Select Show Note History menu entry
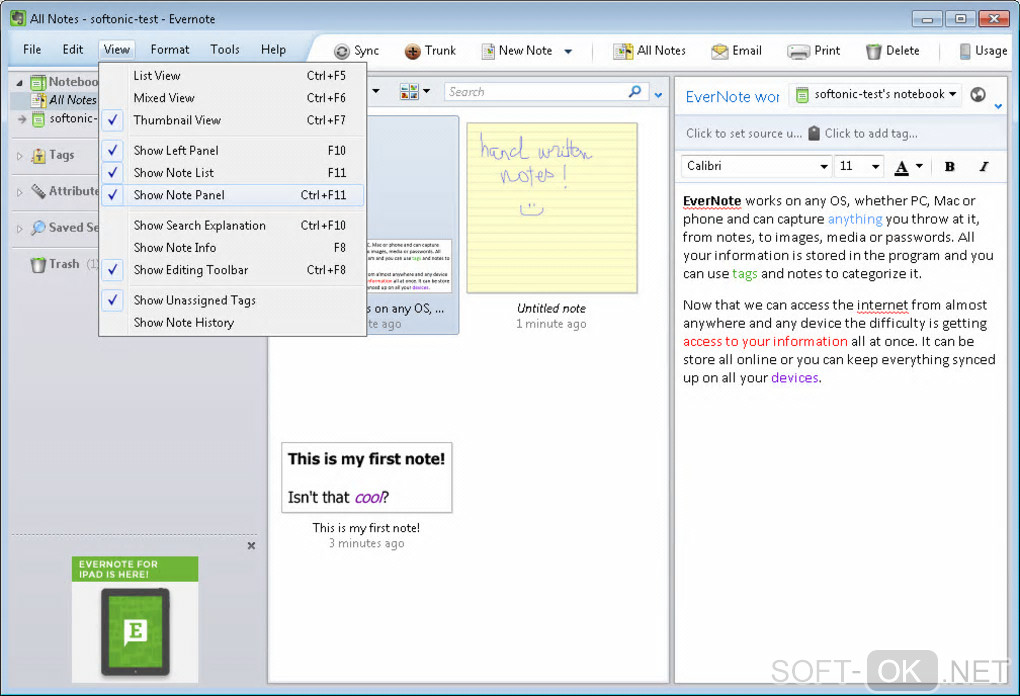The height and width of the screenshot is (696, 1020). (233, 323)
